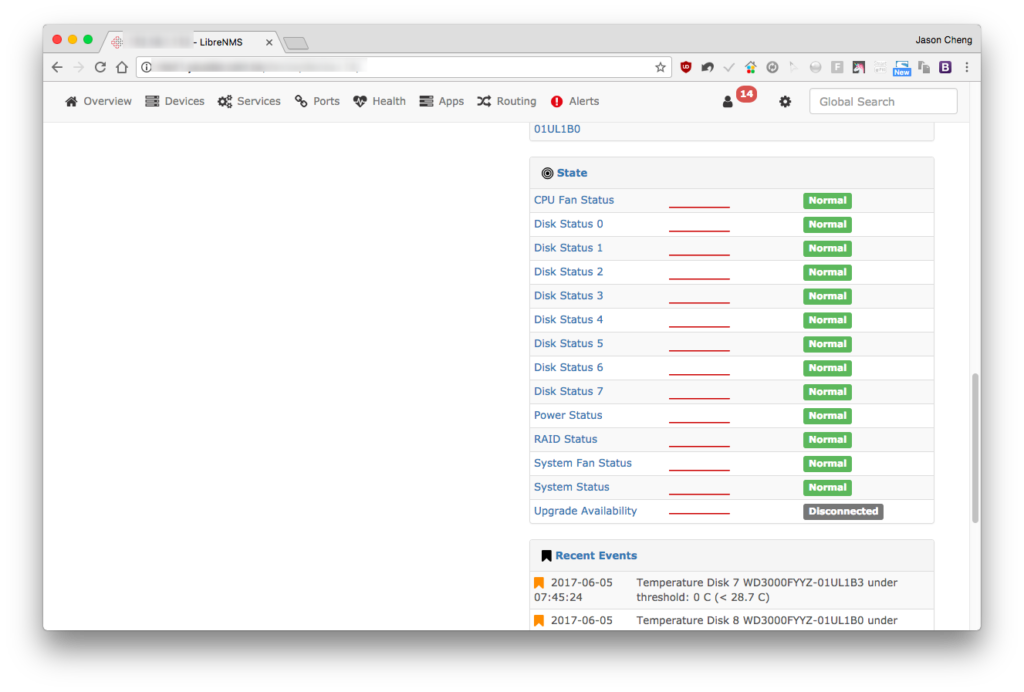This screenshot has width=1024, height=692.
Task: Click the Recent Events bookmark icon
Action: point(546,556)
